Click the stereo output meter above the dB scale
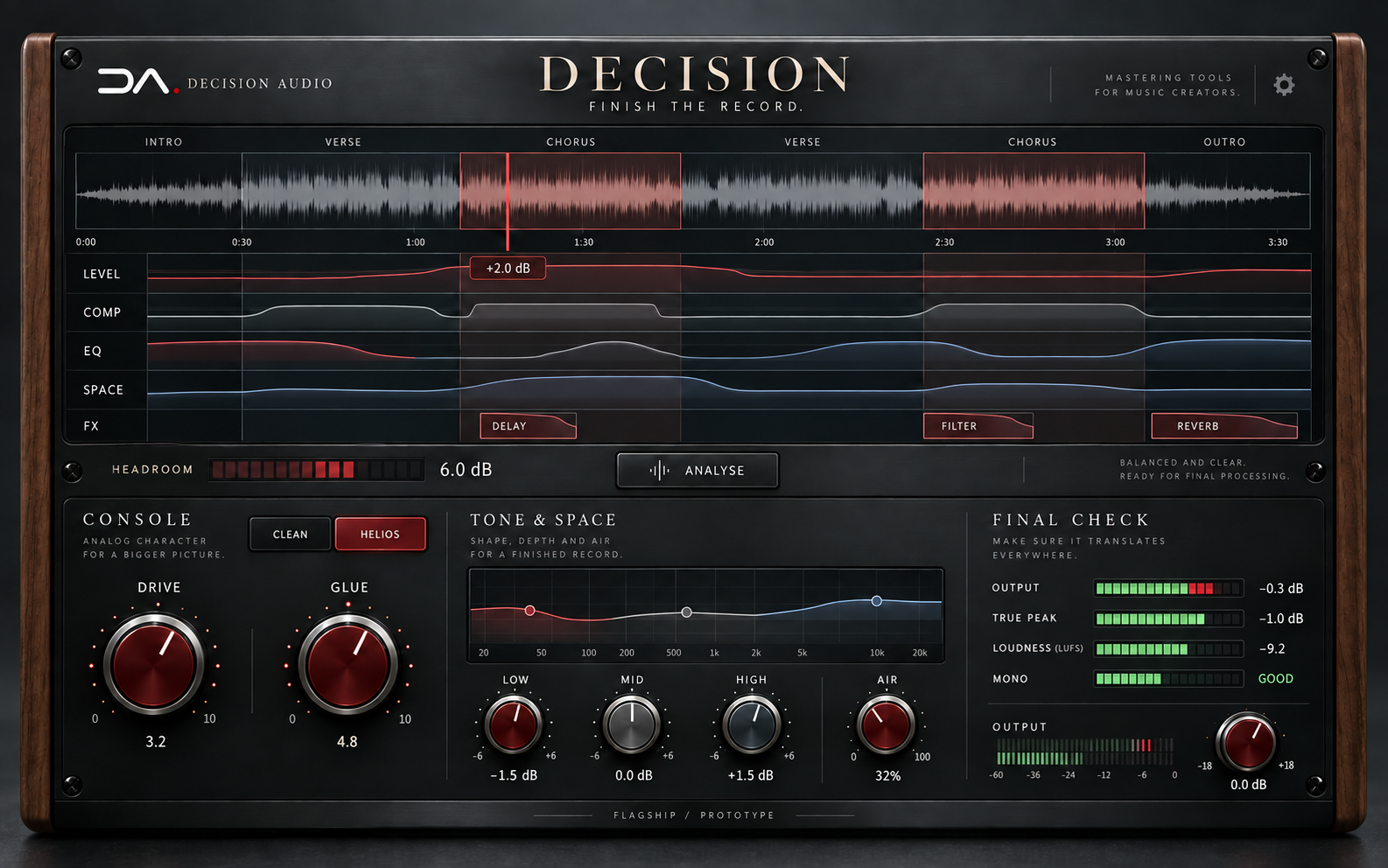1388x868 pixels. [x=1085, y=752]
